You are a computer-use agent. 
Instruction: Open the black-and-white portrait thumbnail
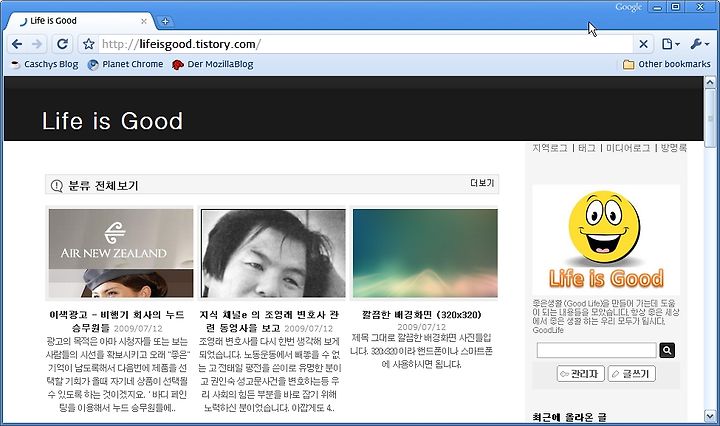pos(273,253)
